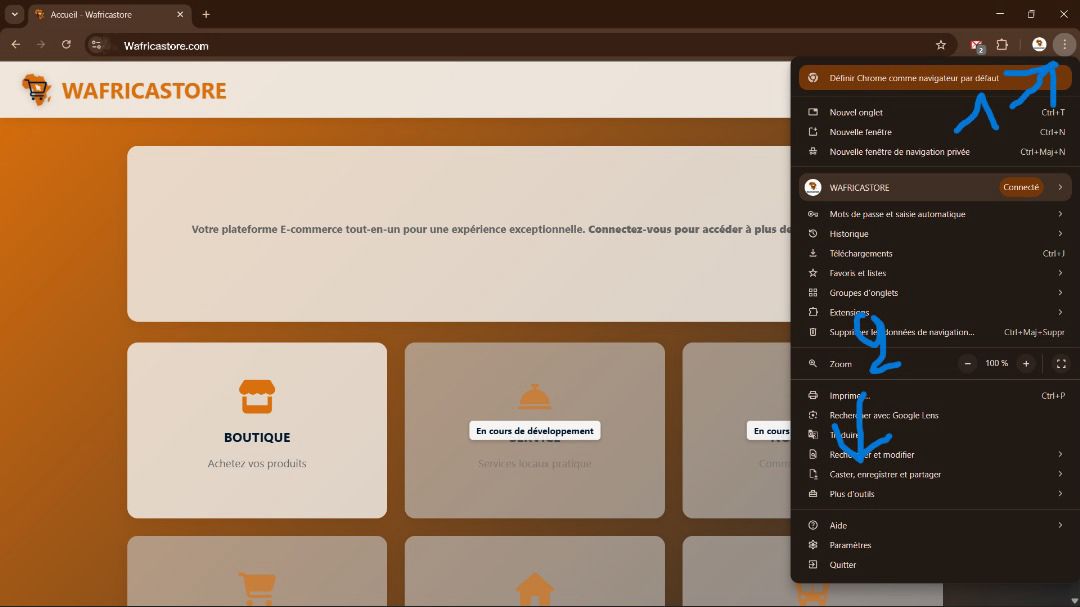
Task: Open the tab search dropdown arrow
Action: coord(14,14)
